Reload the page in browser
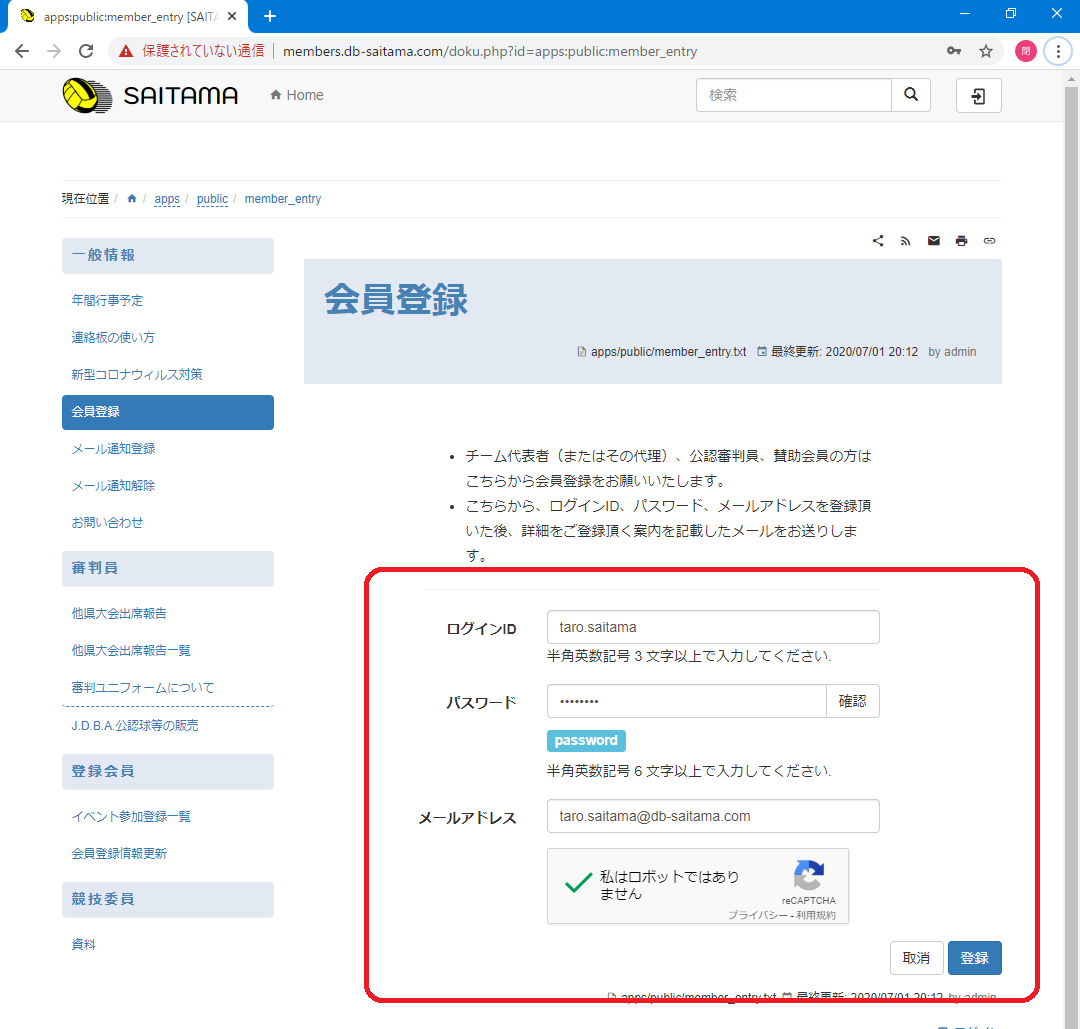Screen dimensions: 1080x1029 pos(86,51)
